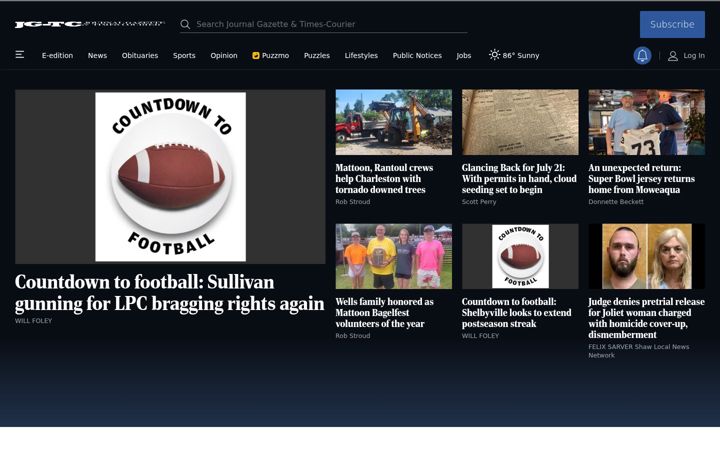This screenshot has width=720, height=450.
Task: Open Wells family group photo
Action: 394,256
